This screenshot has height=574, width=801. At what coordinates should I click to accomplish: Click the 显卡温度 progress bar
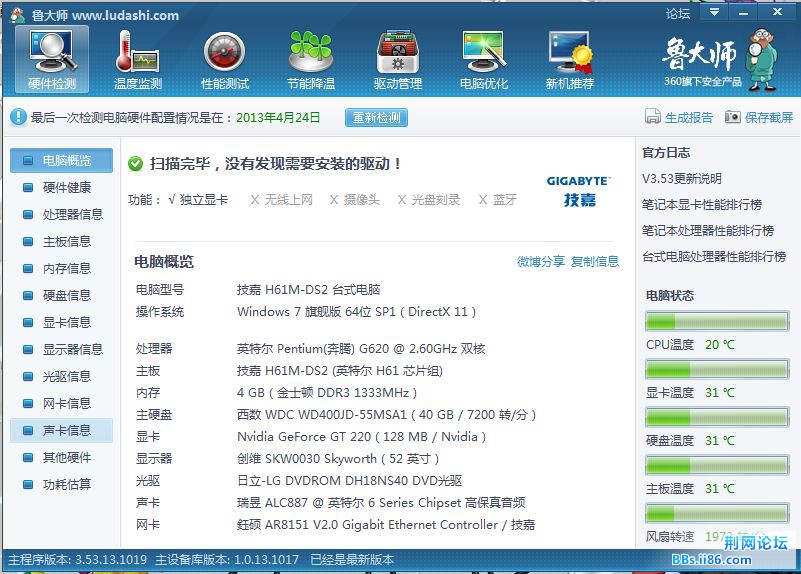(x=717, y=369)
